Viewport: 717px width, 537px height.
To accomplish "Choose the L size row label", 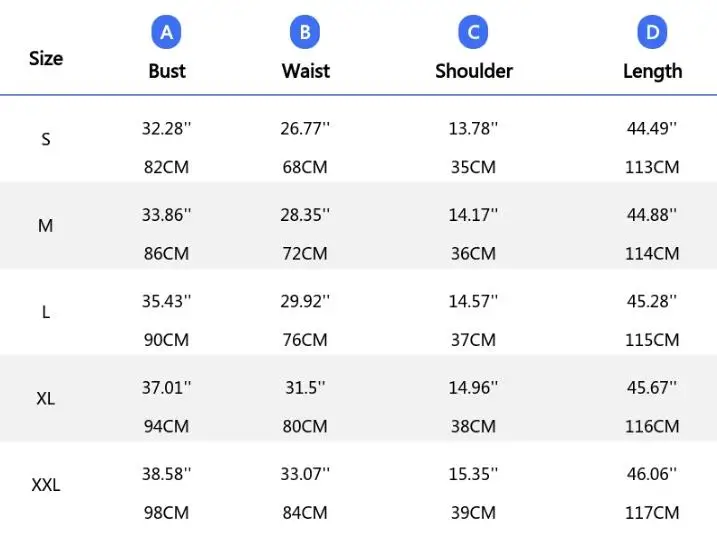I will click(46, 312).
